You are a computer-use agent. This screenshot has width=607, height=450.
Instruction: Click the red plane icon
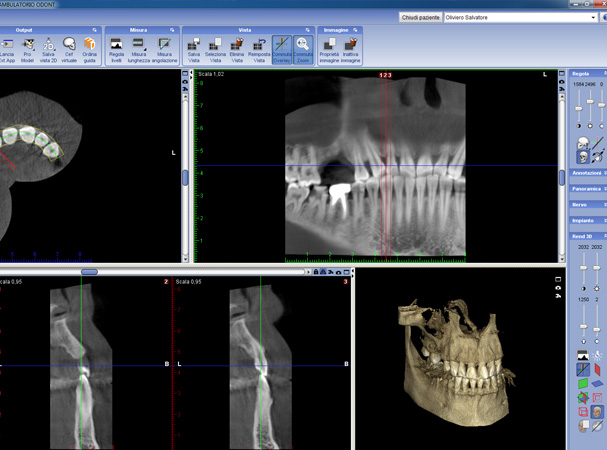[597, 369]
